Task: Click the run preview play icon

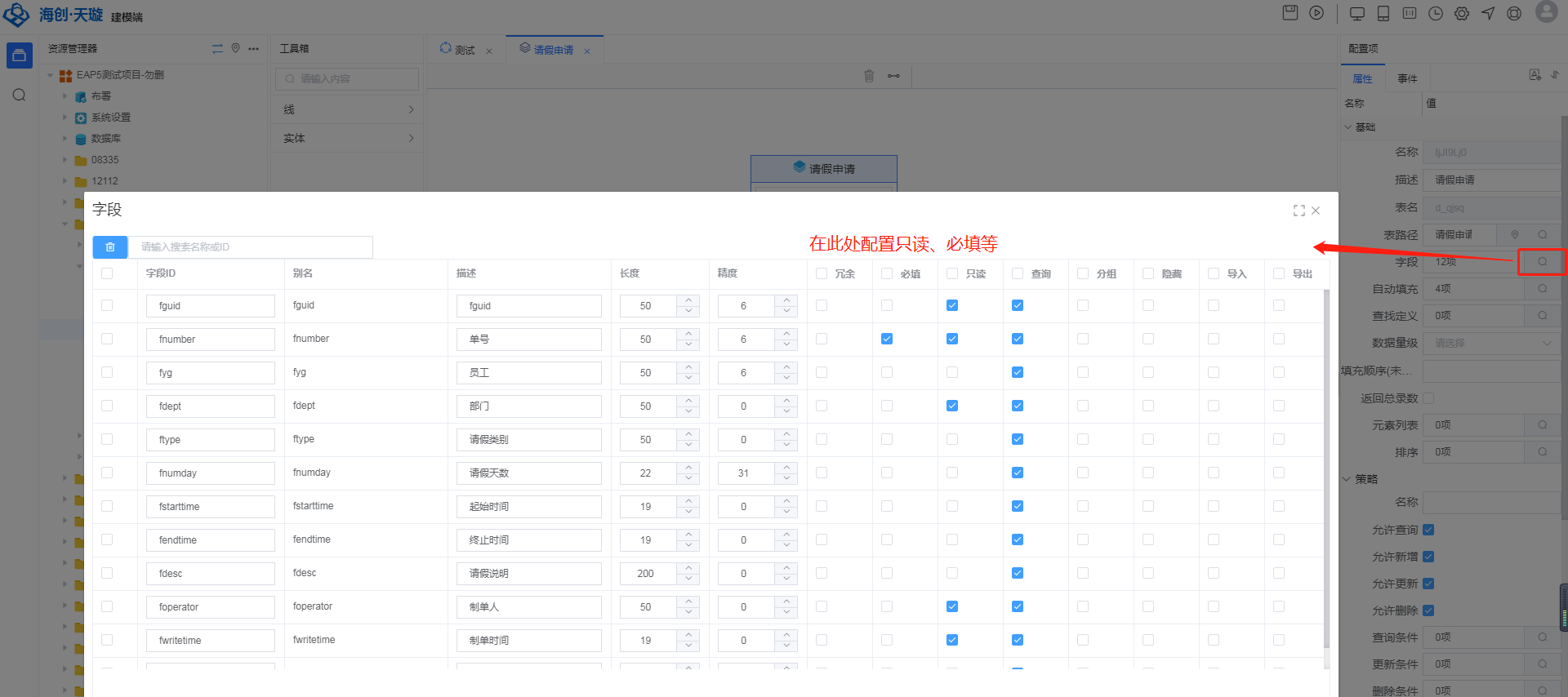Action: coord(1316,13)
